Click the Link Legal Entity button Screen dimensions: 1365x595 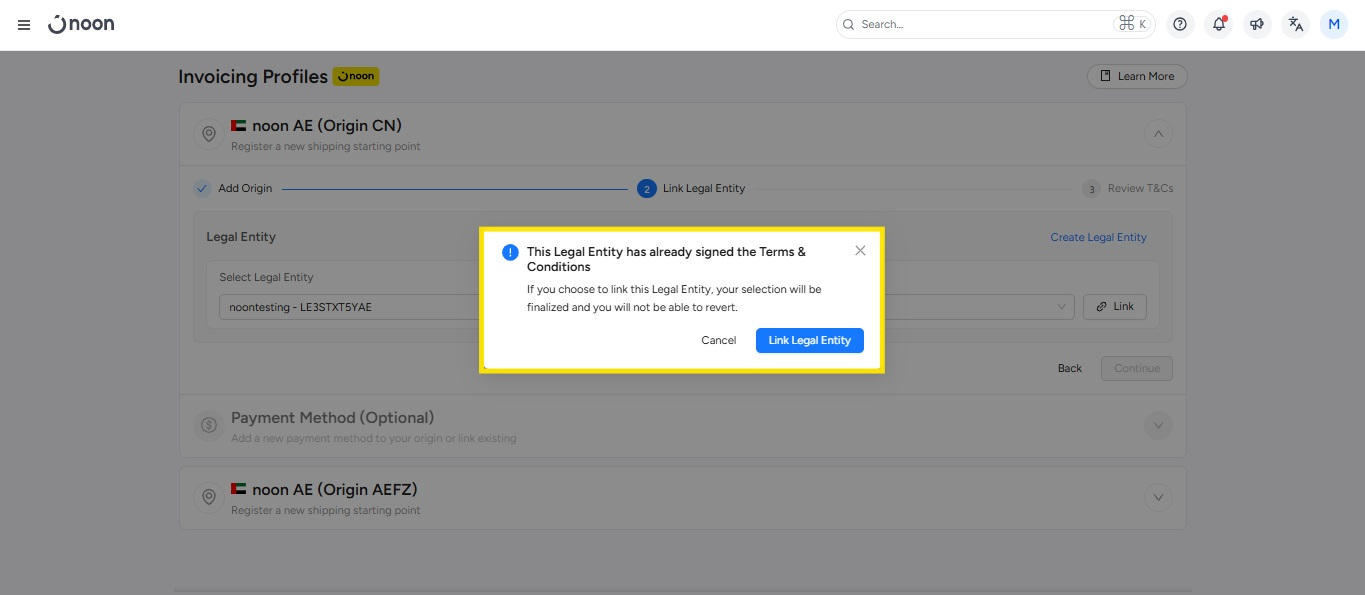[809, 340]
